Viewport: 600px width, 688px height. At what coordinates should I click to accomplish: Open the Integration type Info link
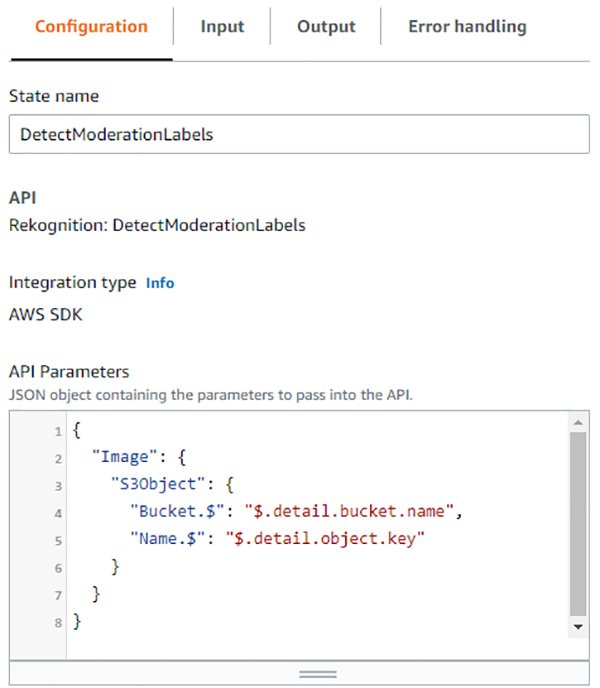[x=160, y=283]
